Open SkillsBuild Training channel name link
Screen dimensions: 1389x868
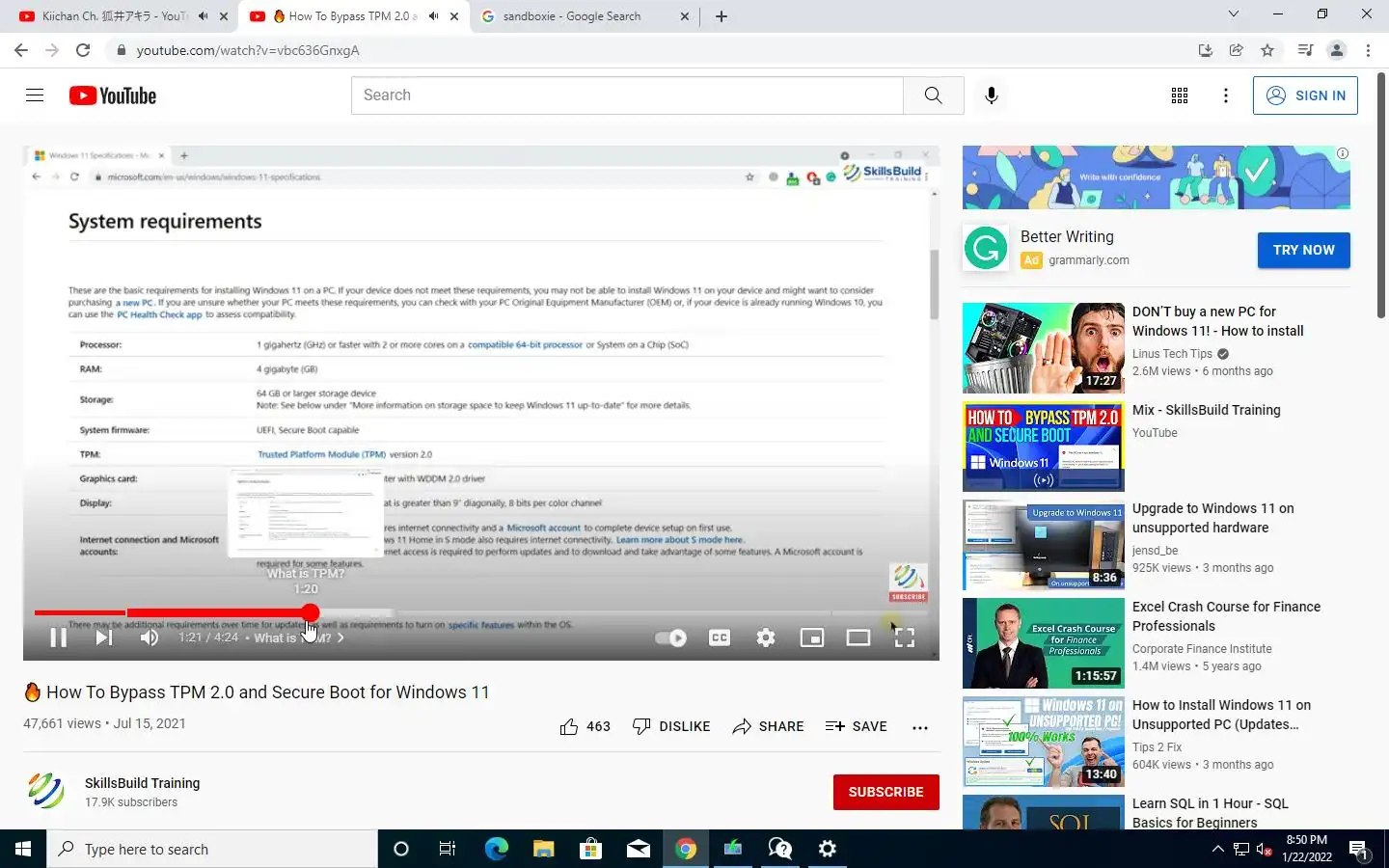pyautogui.click(x=142, y=783)
